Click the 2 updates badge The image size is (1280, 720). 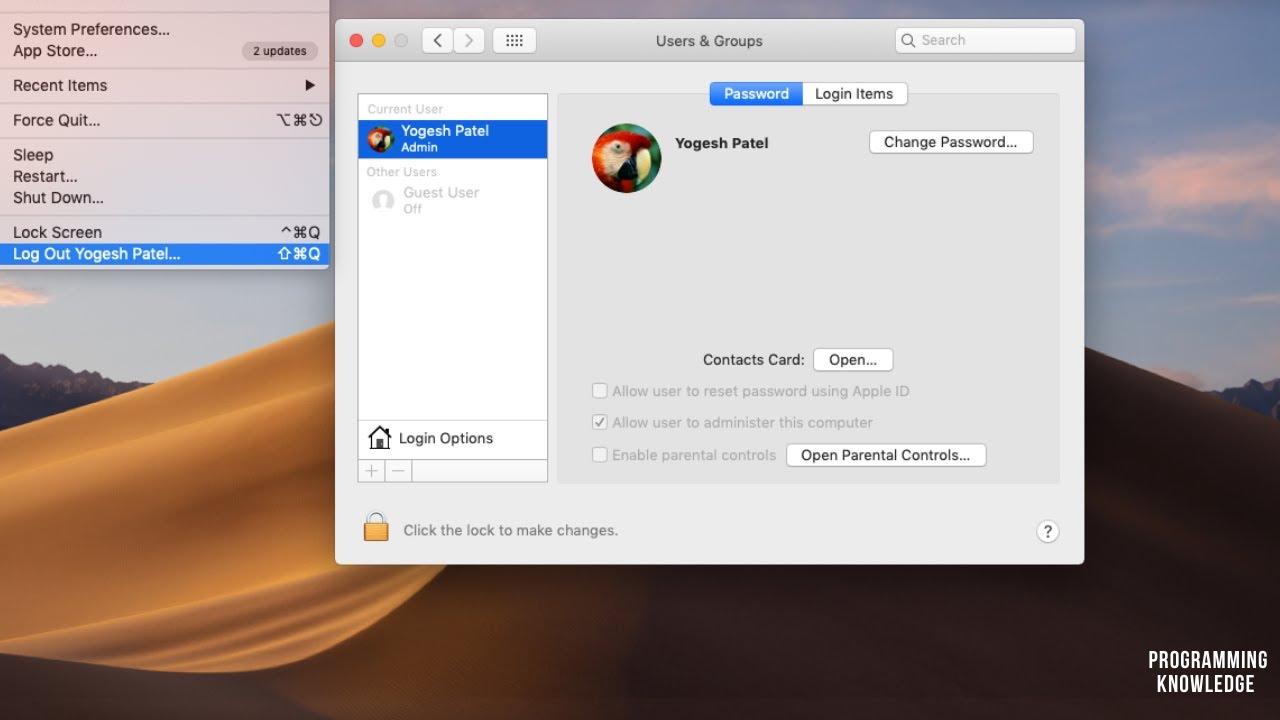click(x=280, y=51)
